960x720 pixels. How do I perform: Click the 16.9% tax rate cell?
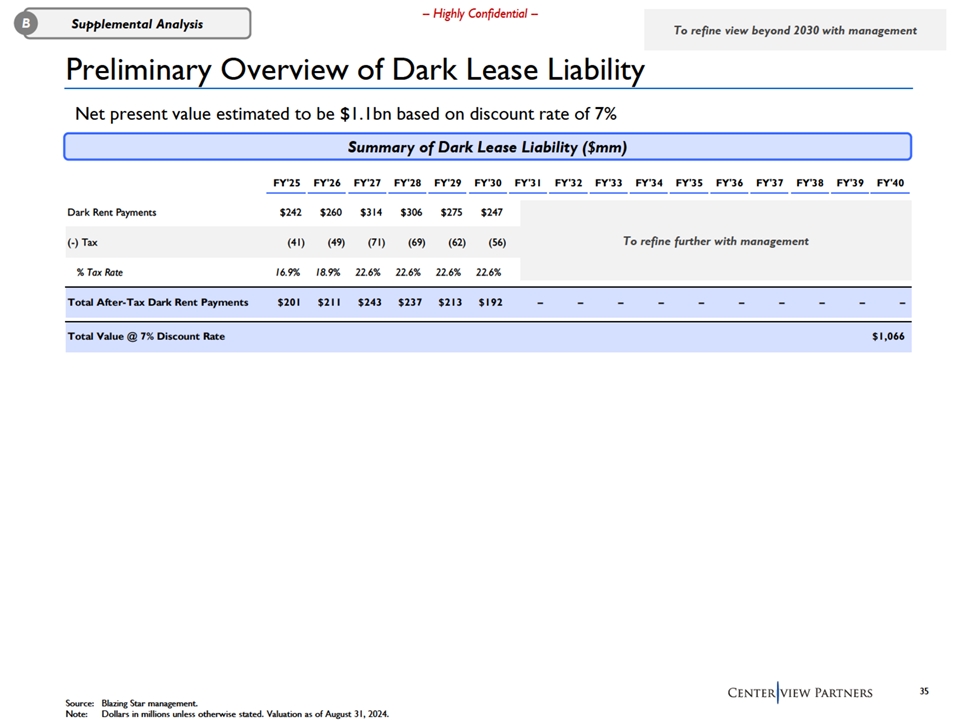(289, 272)
